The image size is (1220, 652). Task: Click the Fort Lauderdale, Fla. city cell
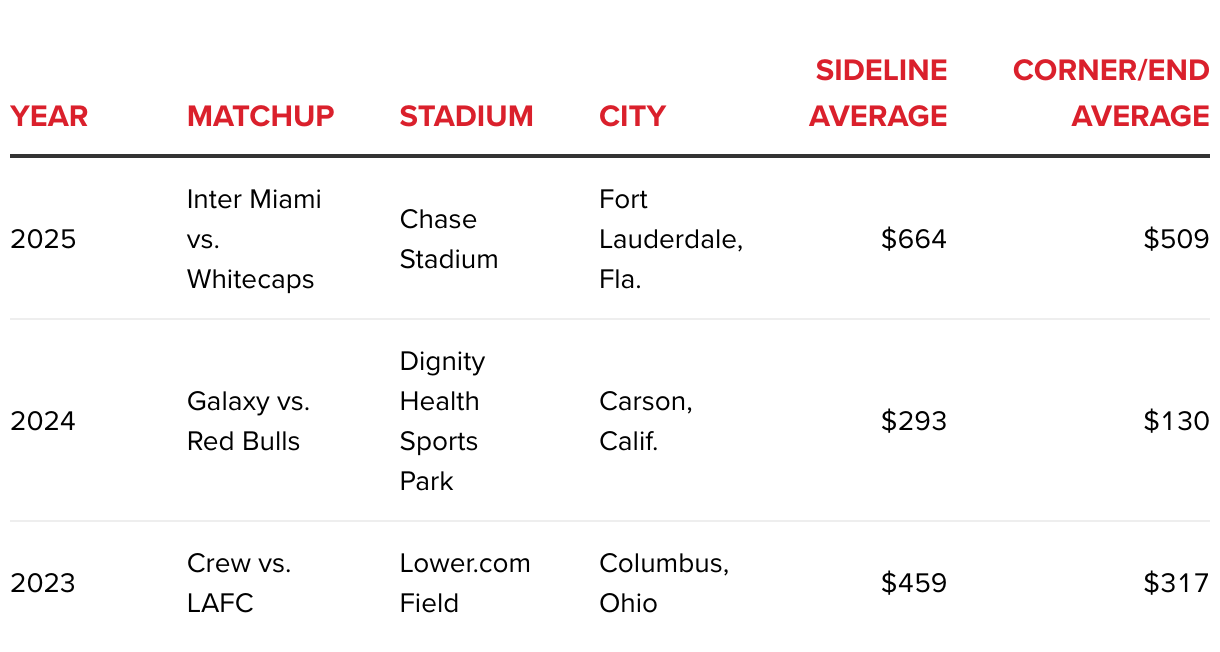point(671,239)
